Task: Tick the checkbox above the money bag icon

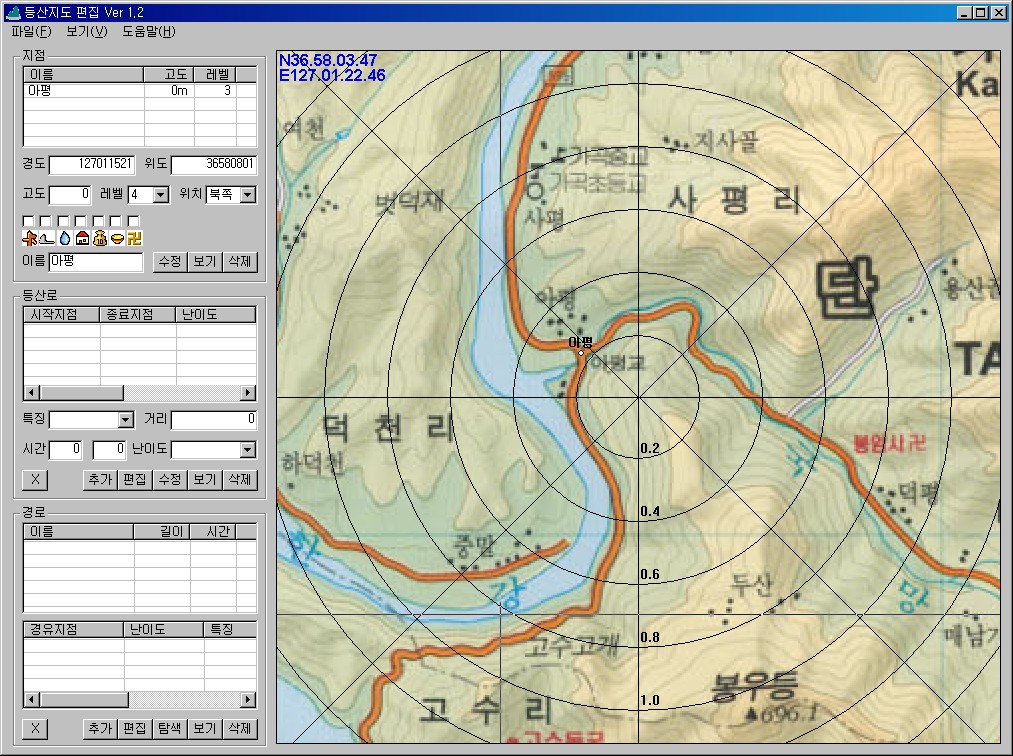Action: pos(98,221)
